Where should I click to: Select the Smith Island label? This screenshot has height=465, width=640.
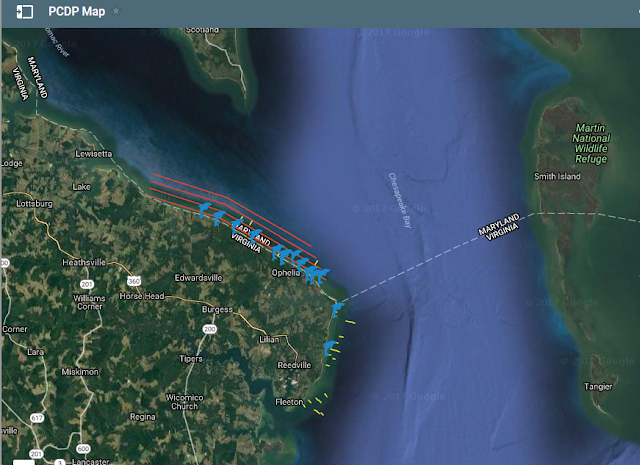pos(557,176)
